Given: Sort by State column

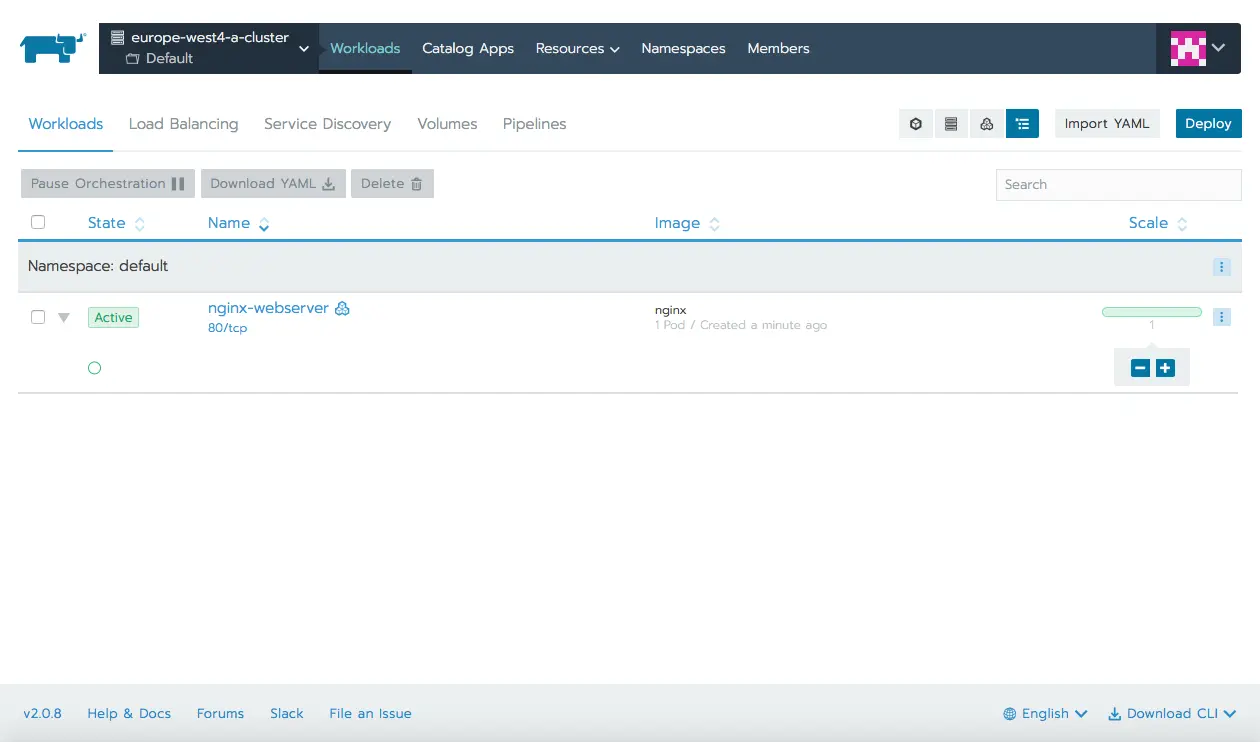Looking at the screenshot, I should coord(116,223).
